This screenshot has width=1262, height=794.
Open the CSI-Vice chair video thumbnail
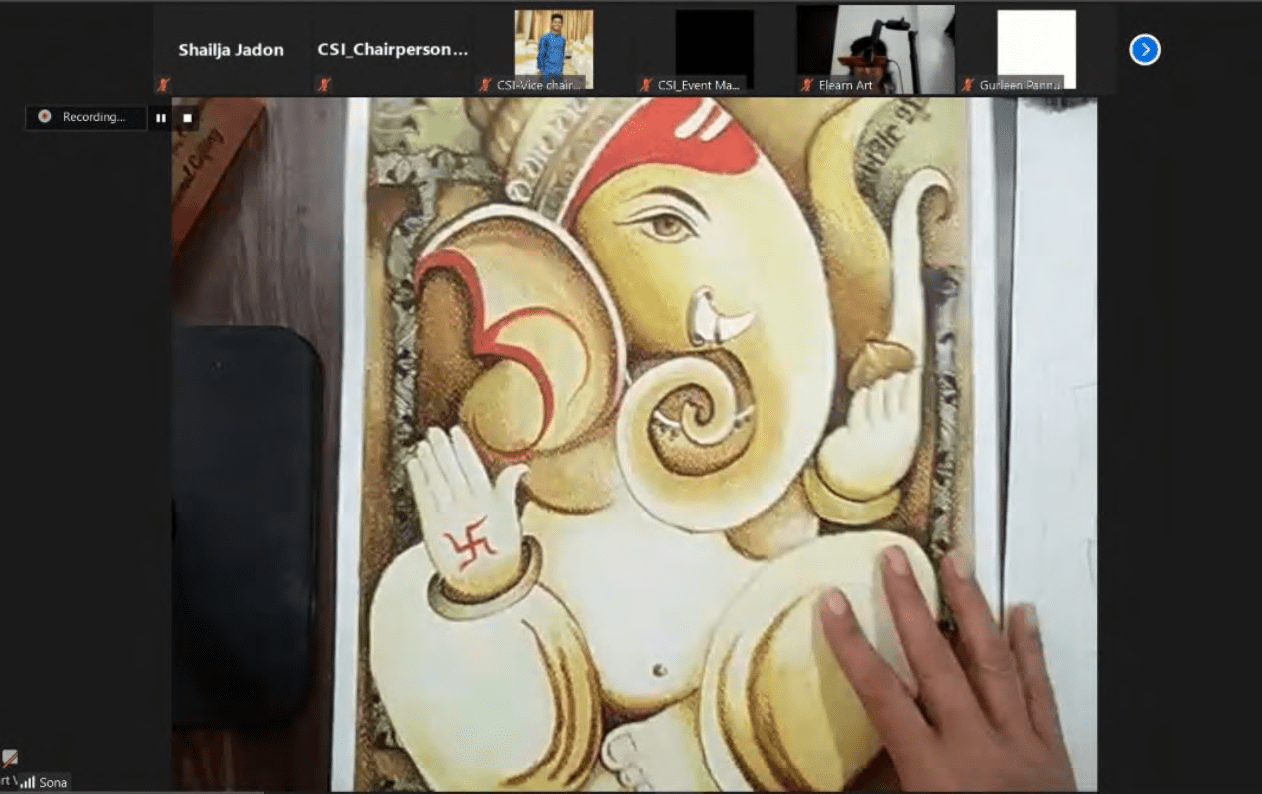[x=554, y=50]
